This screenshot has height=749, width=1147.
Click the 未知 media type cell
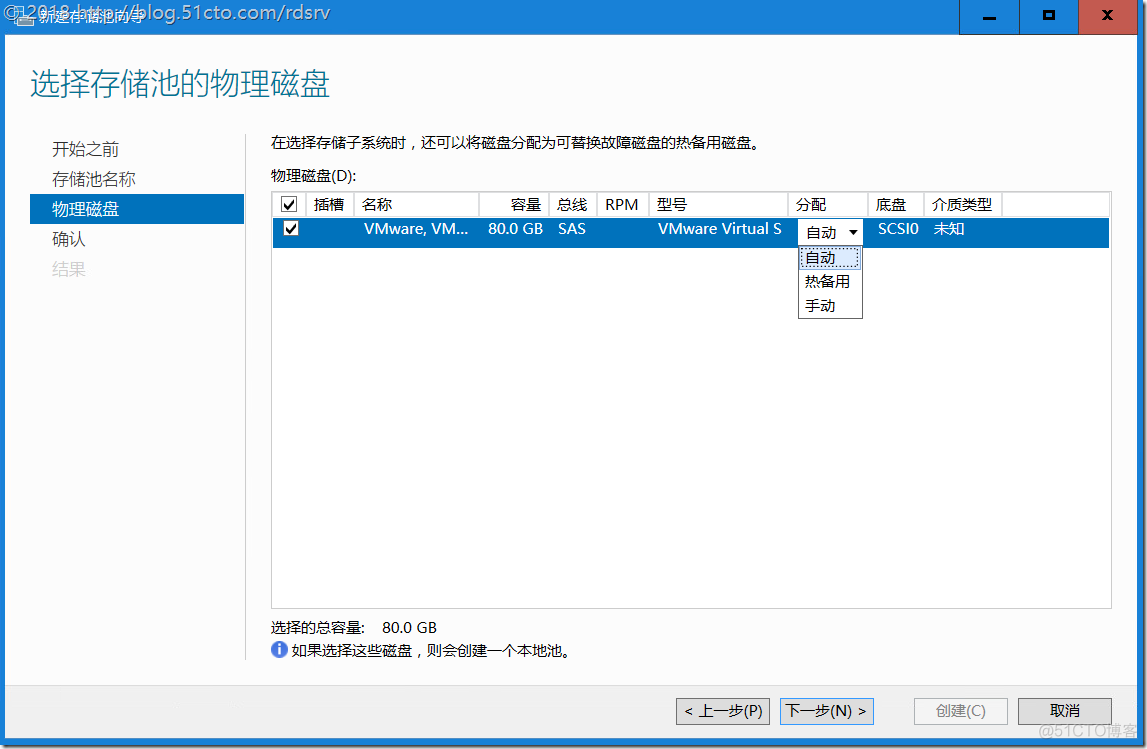click(x=949, y=229)
